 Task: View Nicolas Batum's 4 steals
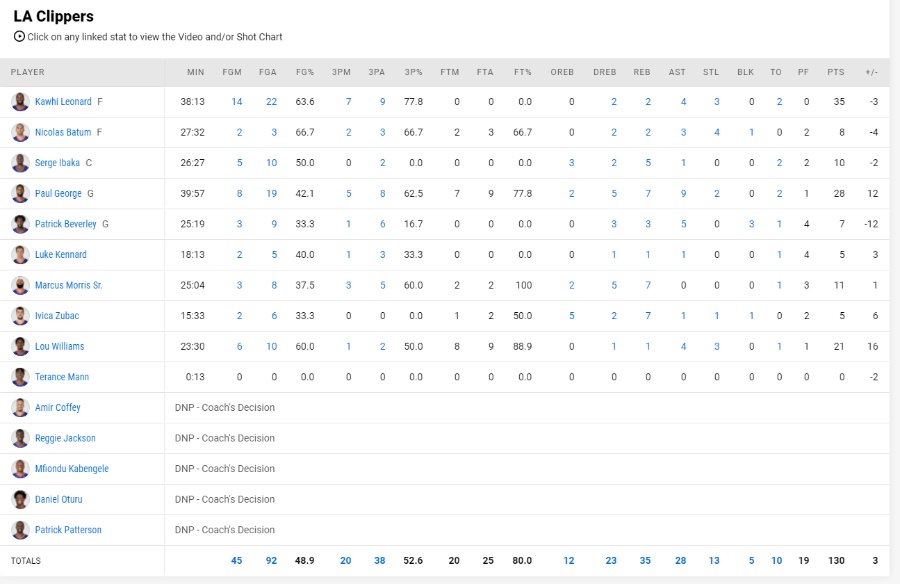tap(717, 132)
